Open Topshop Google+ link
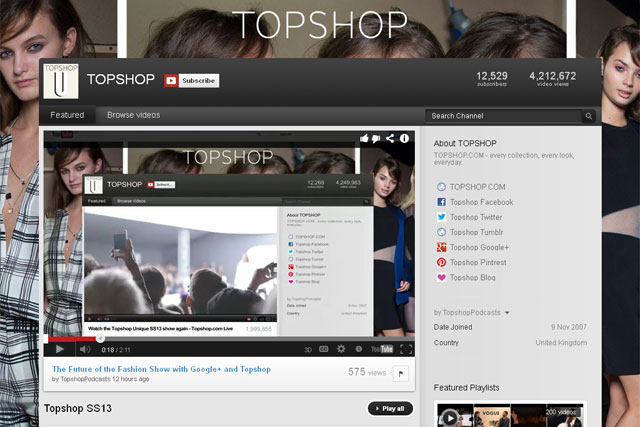The image size is (640, 427). [x=479, y=247]
